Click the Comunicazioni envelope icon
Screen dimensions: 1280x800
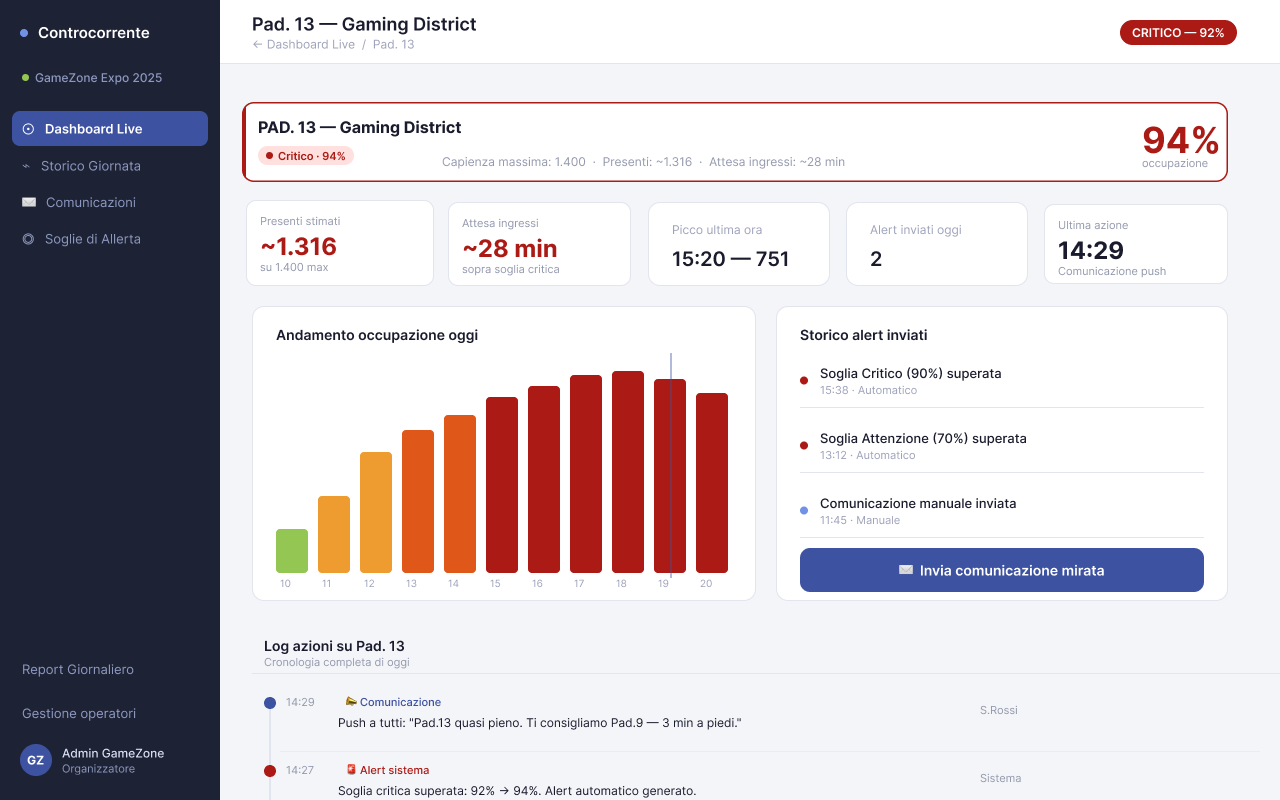[29, 202]
